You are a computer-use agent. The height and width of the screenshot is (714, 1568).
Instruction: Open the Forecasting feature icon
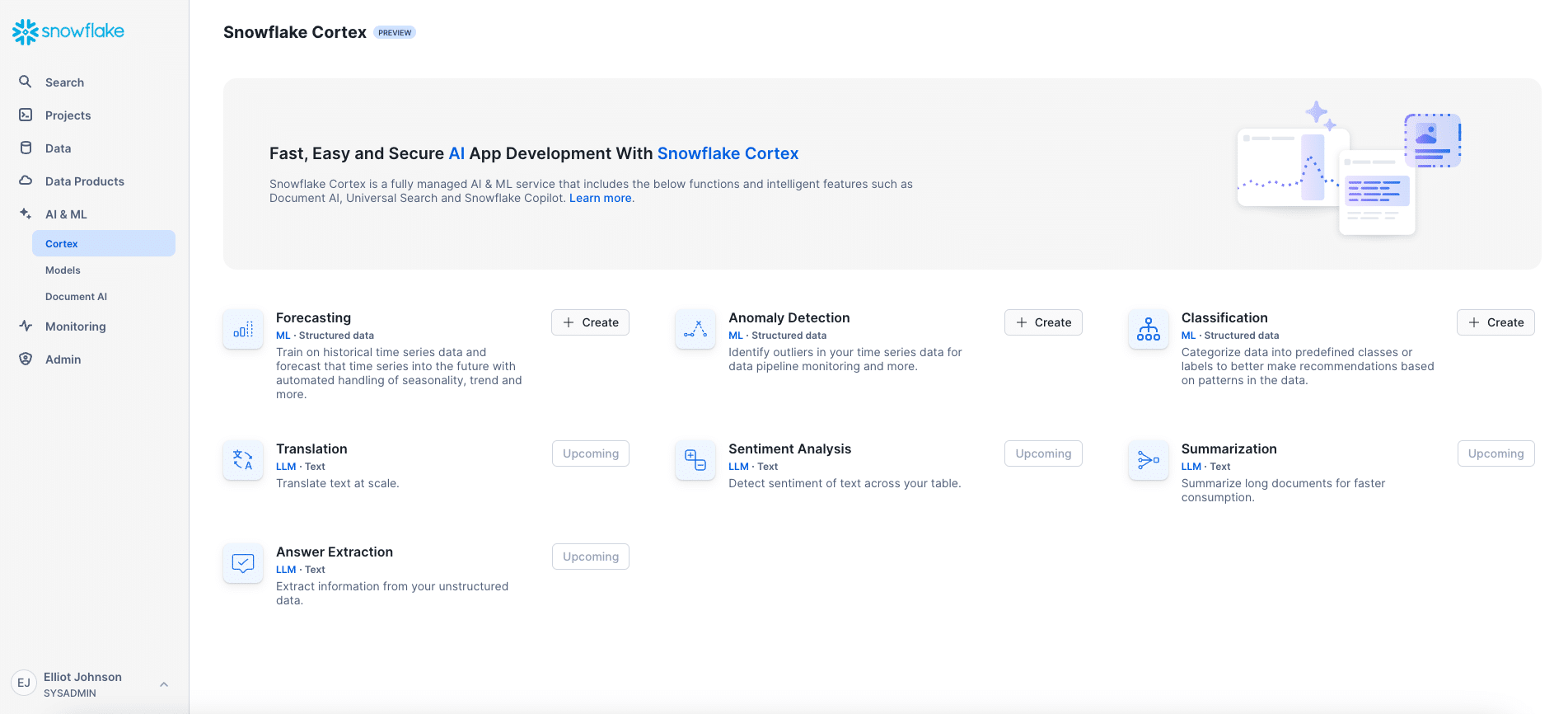(x=243, y=330)
